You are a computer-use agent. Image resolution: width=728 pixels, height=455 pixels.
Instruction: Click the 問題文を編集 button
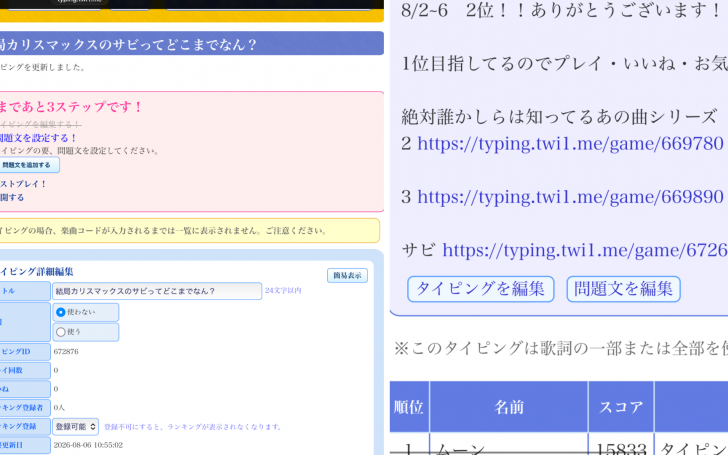tap(623, 289)
